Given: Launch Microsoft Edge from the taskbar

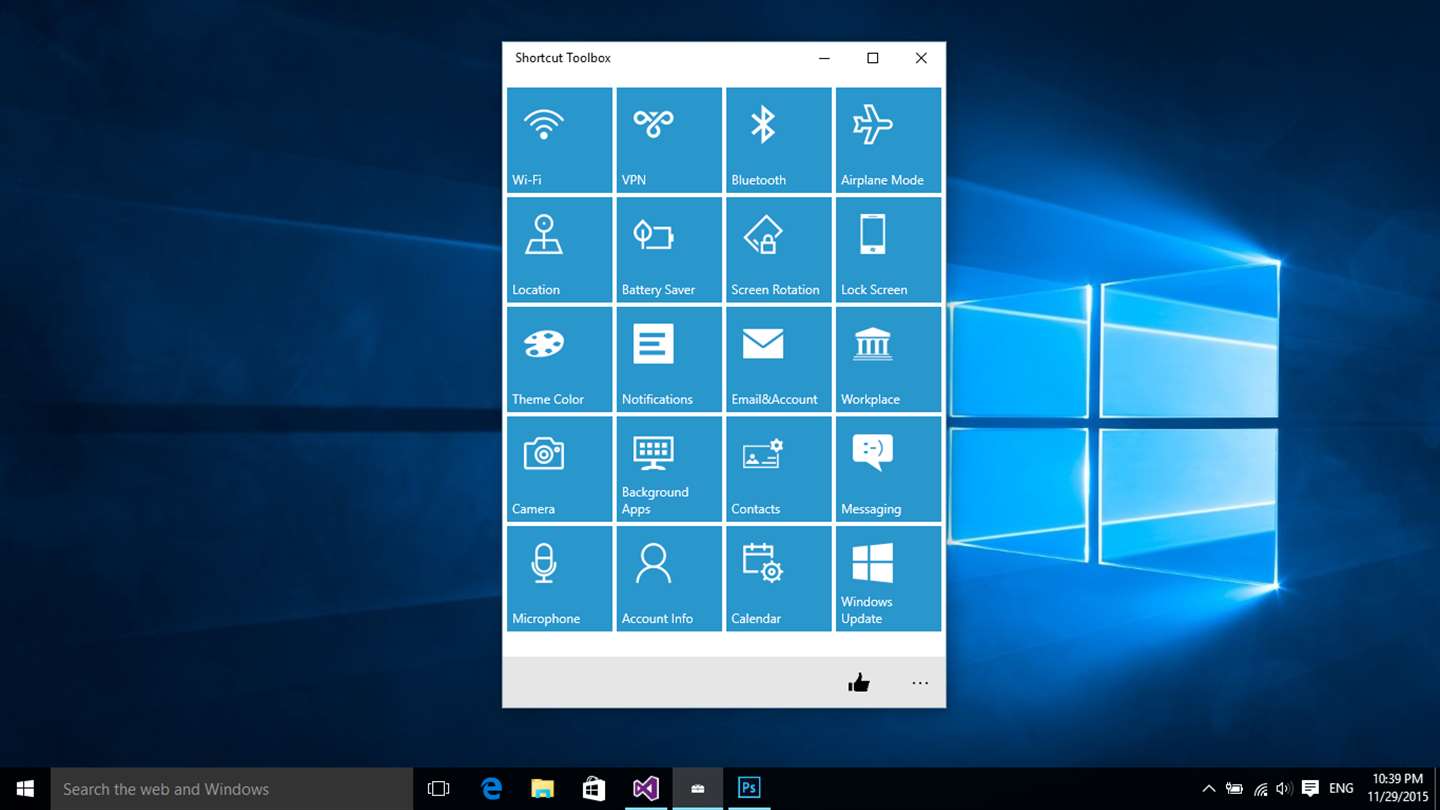Looking at the screenshot, I should click(491, 789).
